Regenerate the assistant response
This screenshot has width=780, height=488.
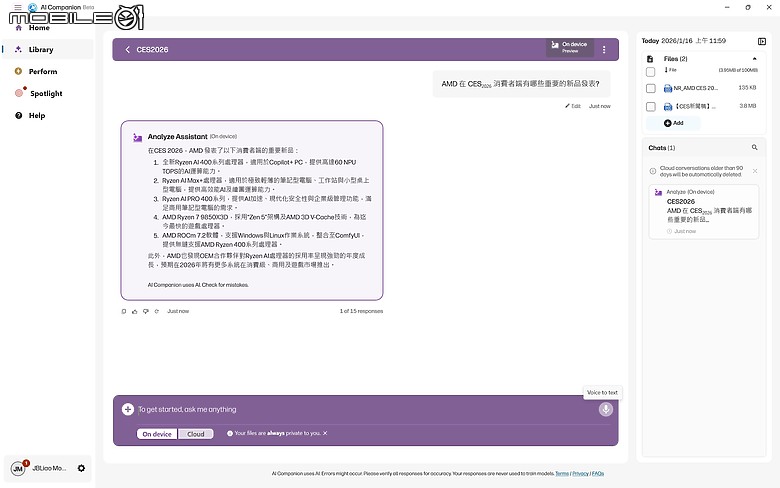click(x=157, y=311)
